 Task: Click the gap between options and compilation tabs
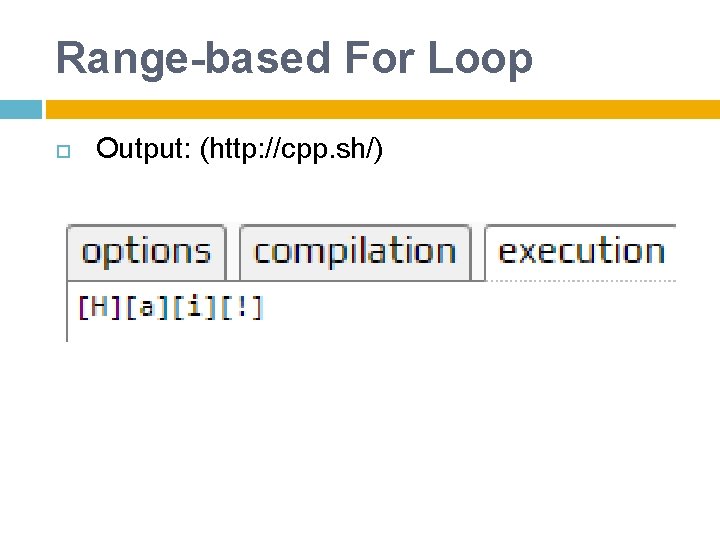pyautogui.click(x=233, y=252)
